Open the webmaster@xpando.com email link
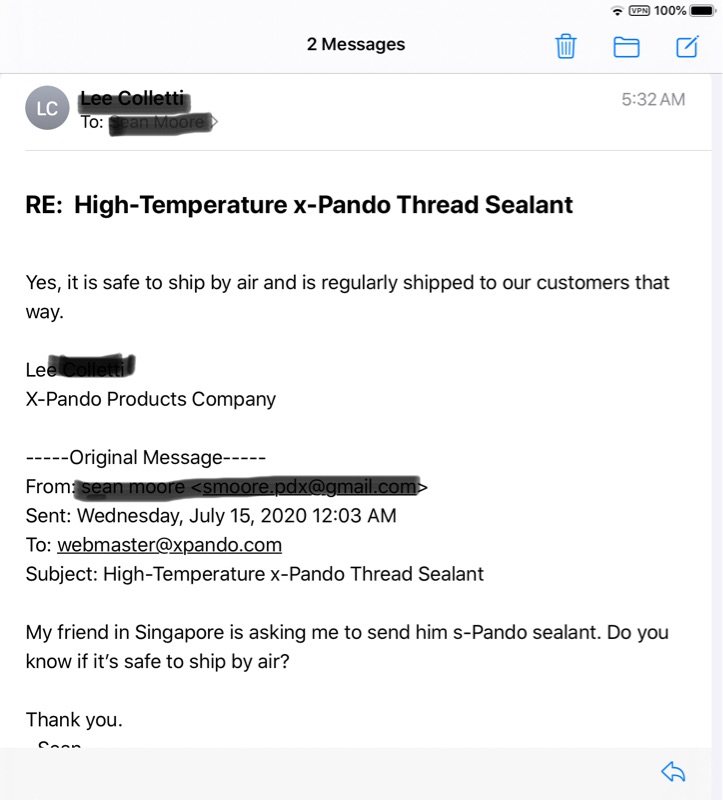 point(169,545)
